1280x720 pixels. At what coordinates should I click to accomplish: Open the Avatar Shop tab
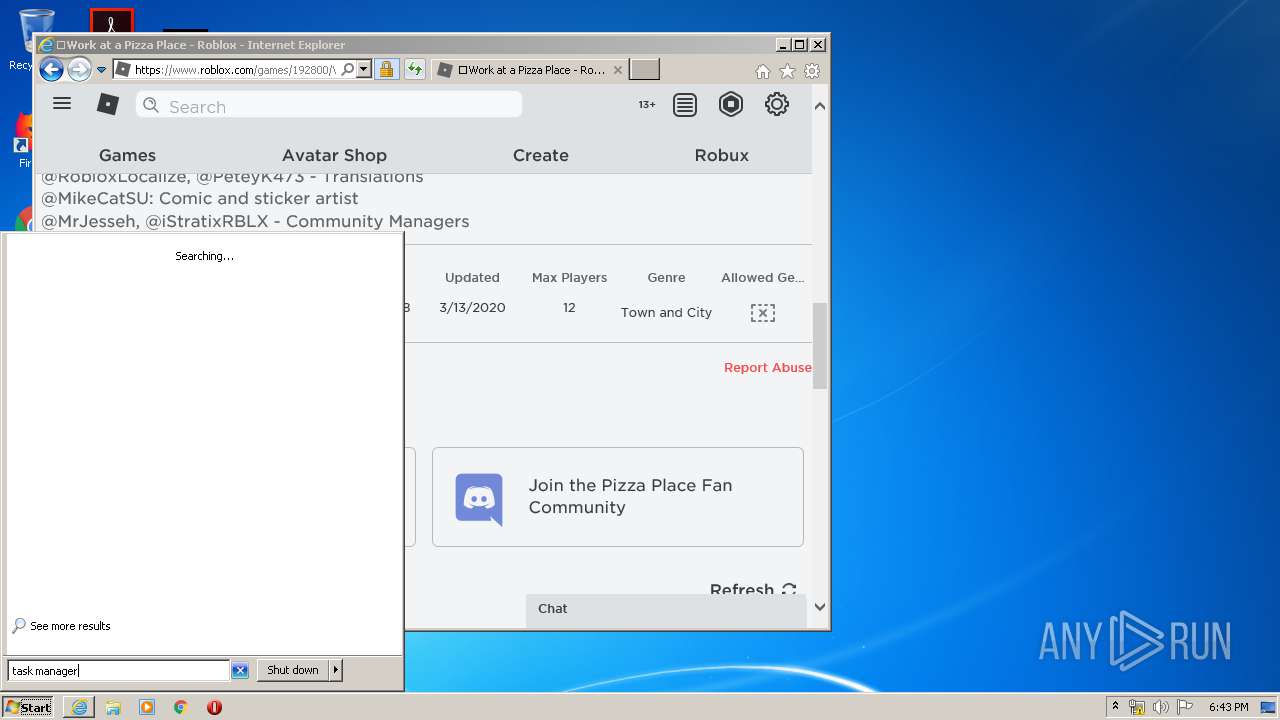(334, 155)
